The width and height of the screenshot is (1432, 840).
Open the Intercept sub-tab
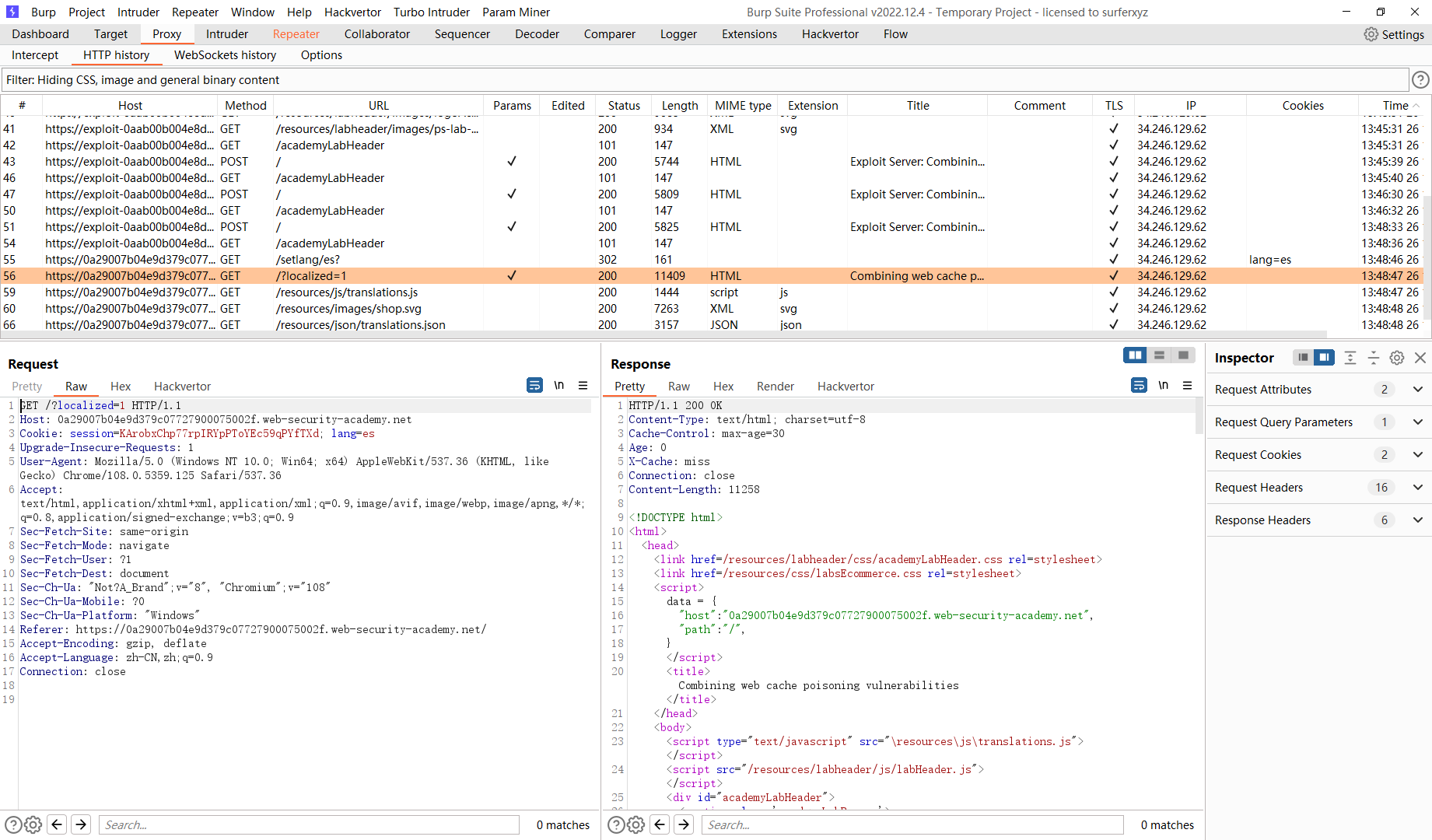(x=35, y=55)
